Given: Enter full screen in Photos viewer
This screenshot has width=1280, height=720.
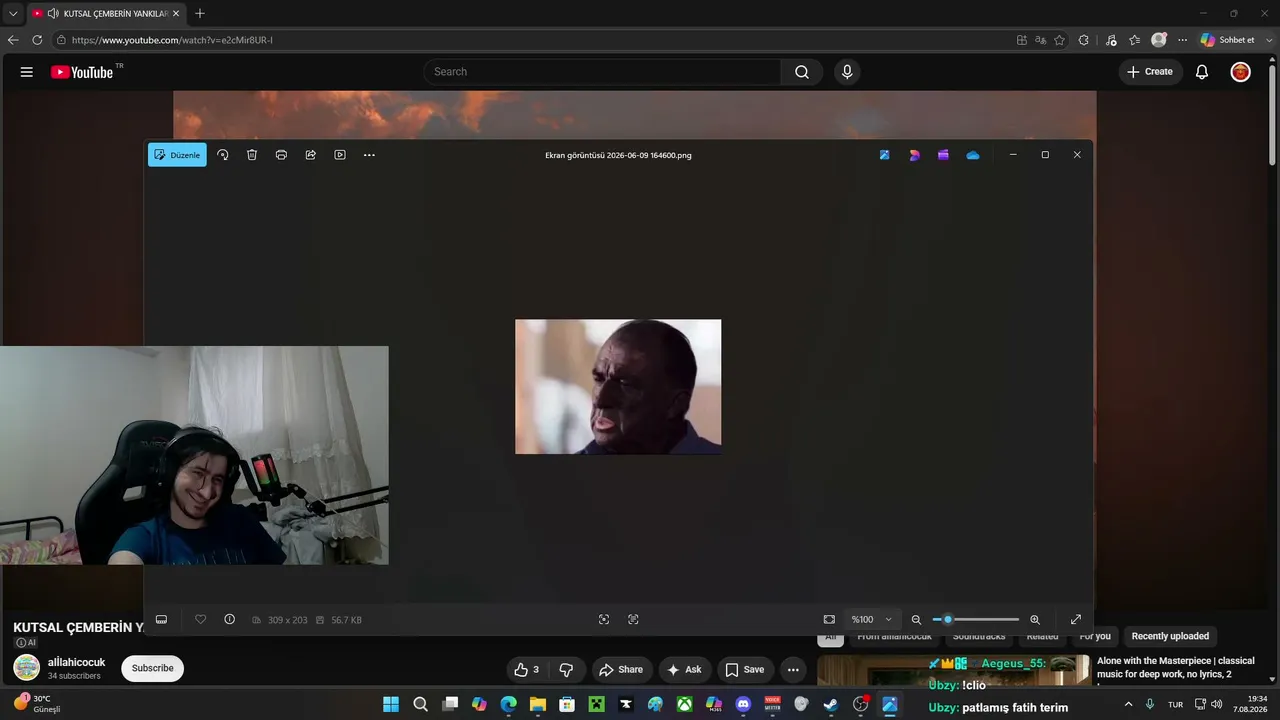Looking at the screenshot, I should click(1076, 620).
